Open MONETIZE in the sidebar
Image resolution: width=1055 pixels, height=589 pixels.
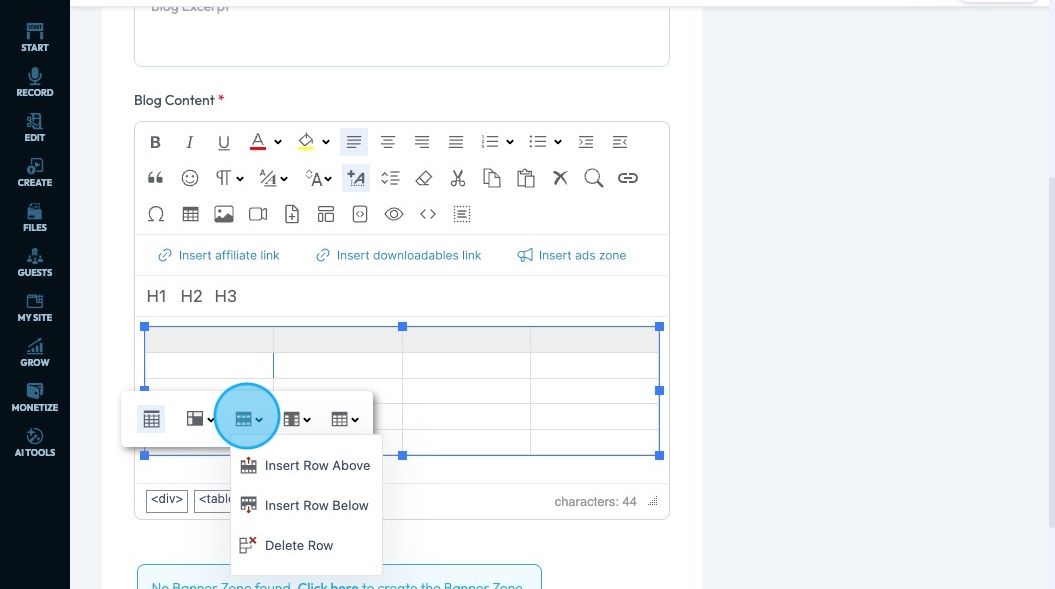pos(34,399)
